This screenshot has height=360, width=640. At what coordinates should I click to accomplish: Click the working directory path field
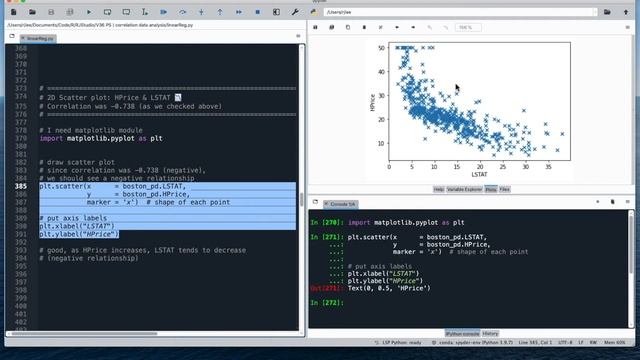click(458, 12)
